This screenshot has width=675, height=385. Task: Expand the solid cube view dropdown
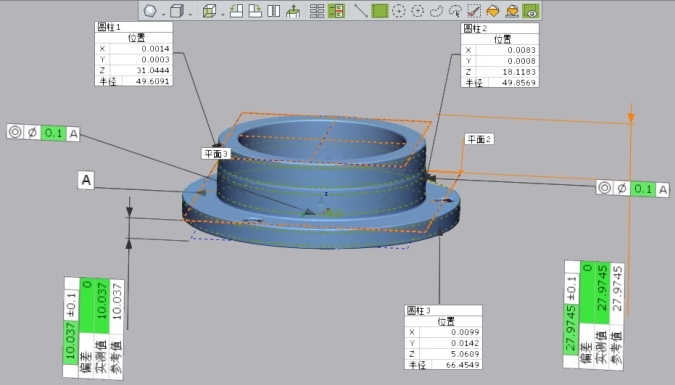190,14
